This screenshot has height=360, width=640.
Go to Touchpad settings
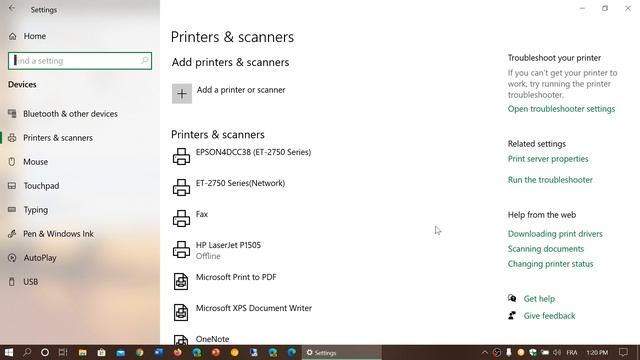coord(41,186)
